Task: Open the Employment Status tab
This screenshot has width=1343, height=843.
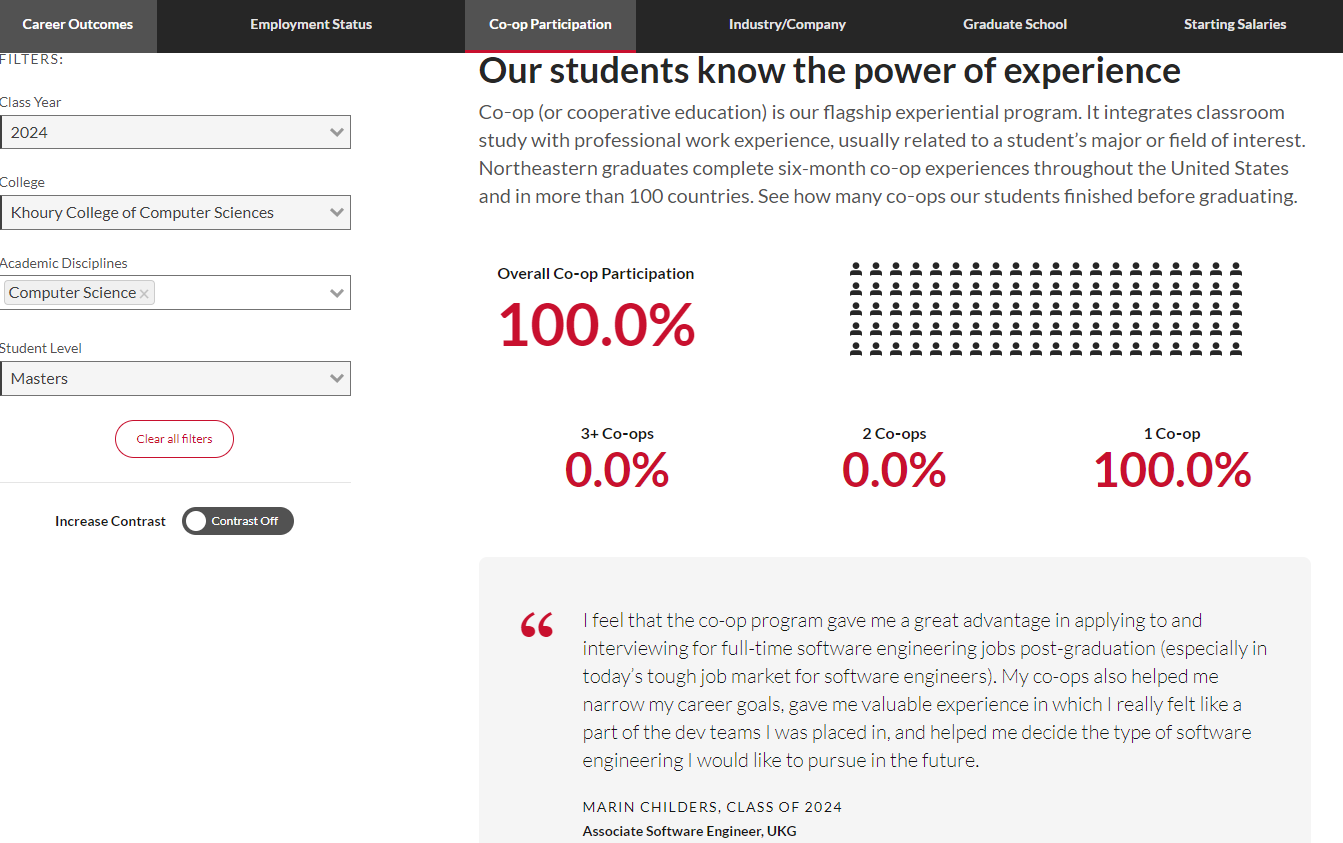Action: [311, 25]
